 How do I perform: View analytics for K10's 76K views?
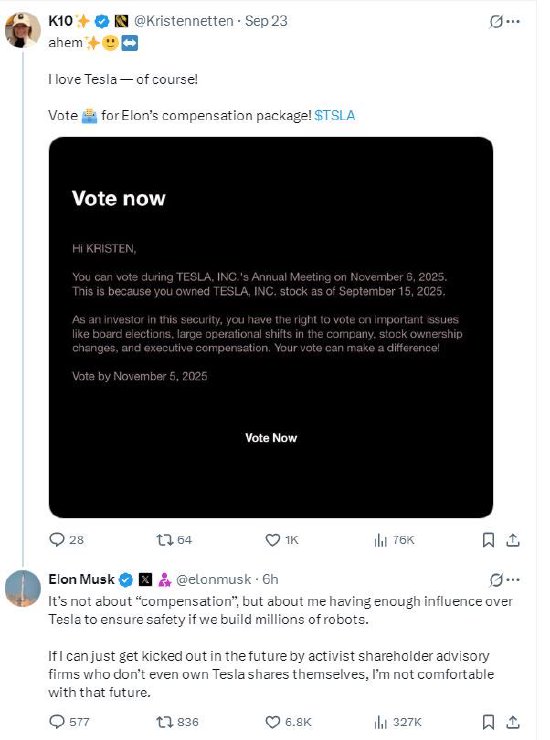[394, 539]
